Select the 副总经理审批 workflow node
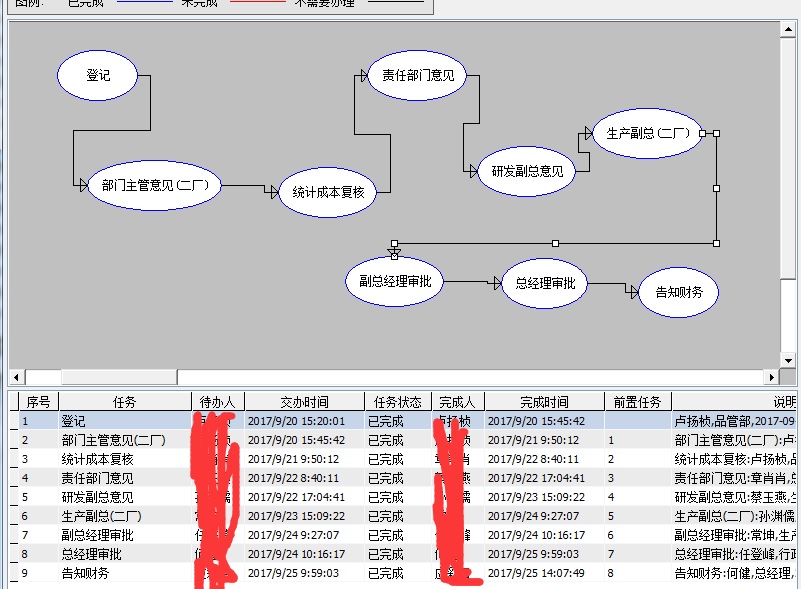Viewport: 801px width, 589px height. pos(394,282)
